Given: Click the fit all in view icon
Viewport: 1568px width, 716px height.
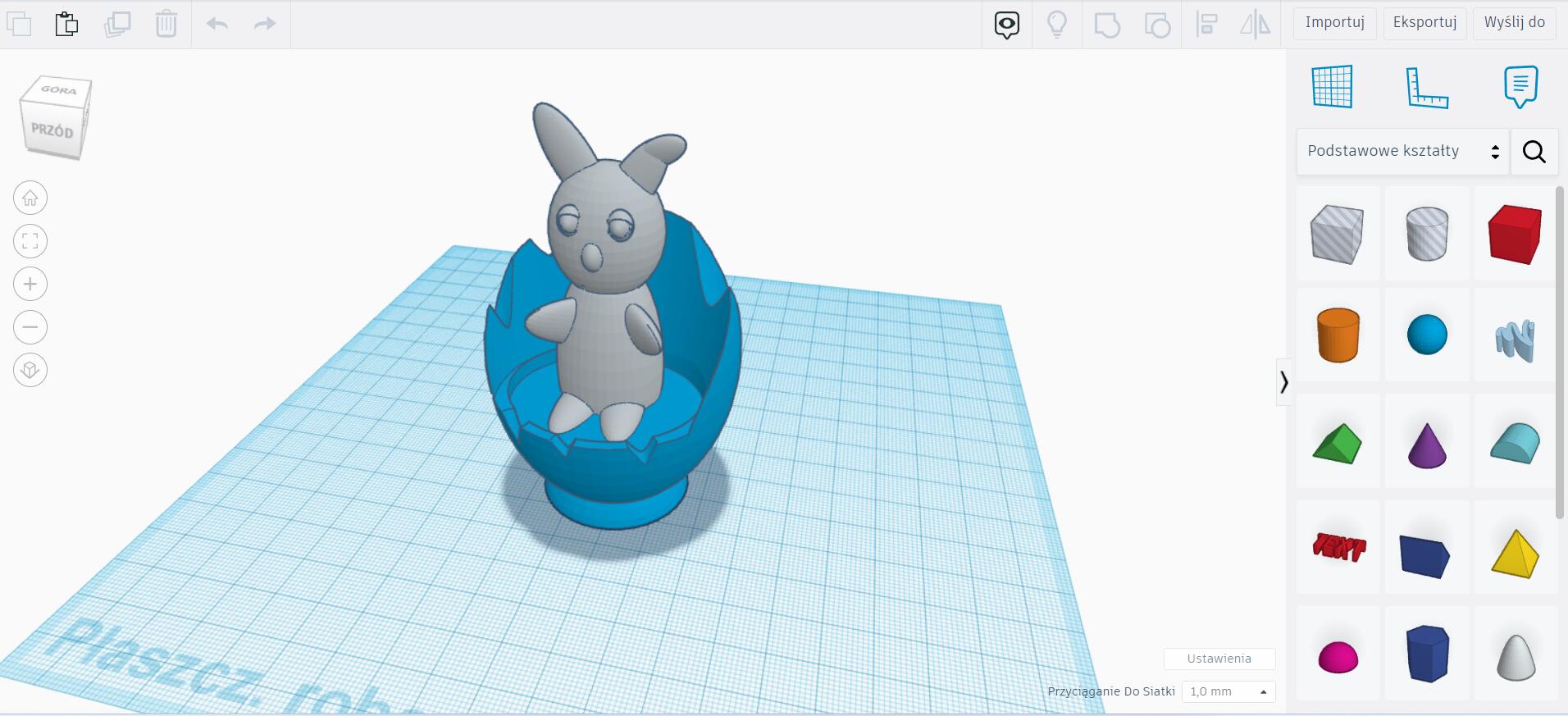Looking at the screenshot, I should click(30, 241).
